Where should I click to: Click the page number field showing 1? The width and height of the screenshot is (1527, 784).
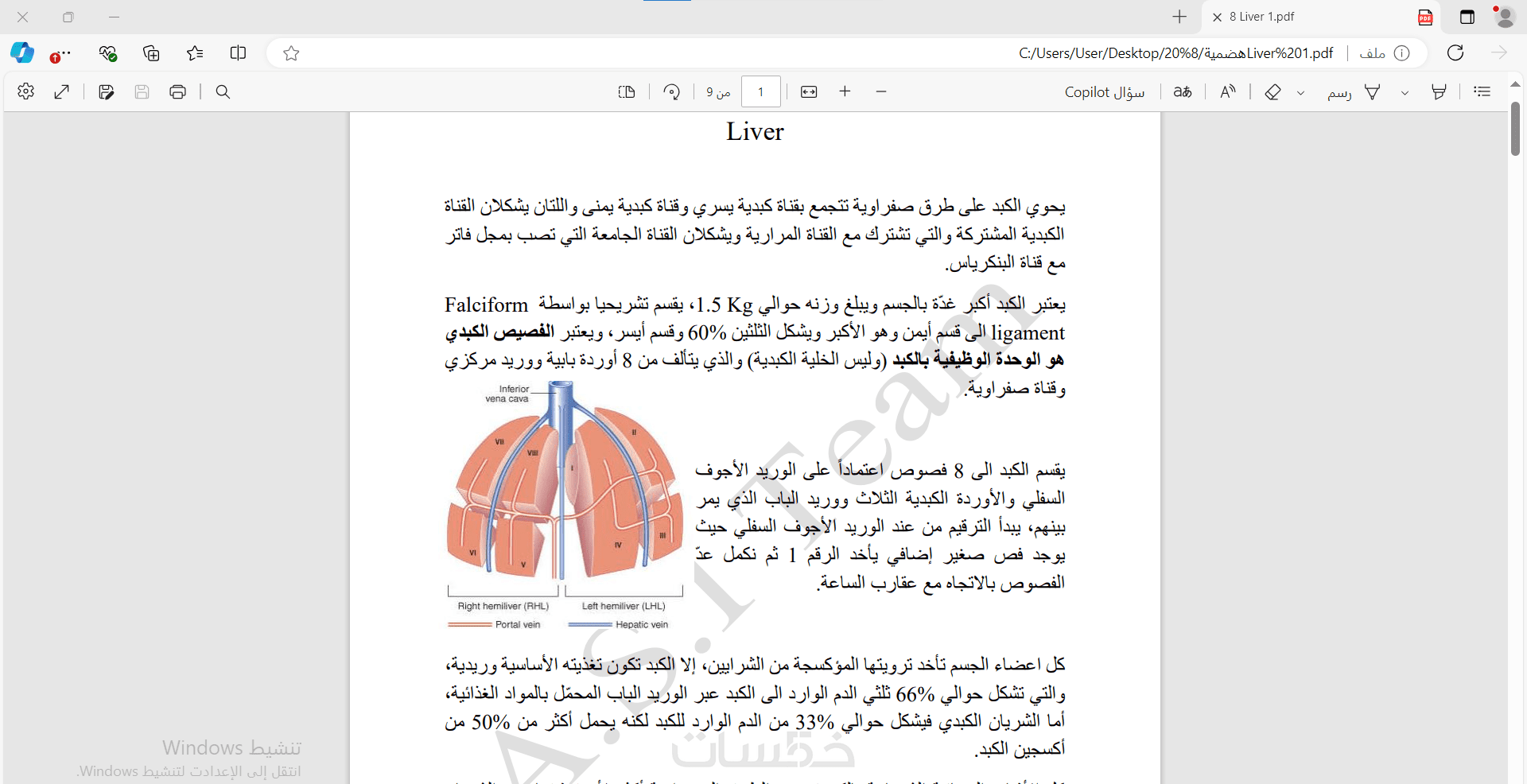[761, 91]
